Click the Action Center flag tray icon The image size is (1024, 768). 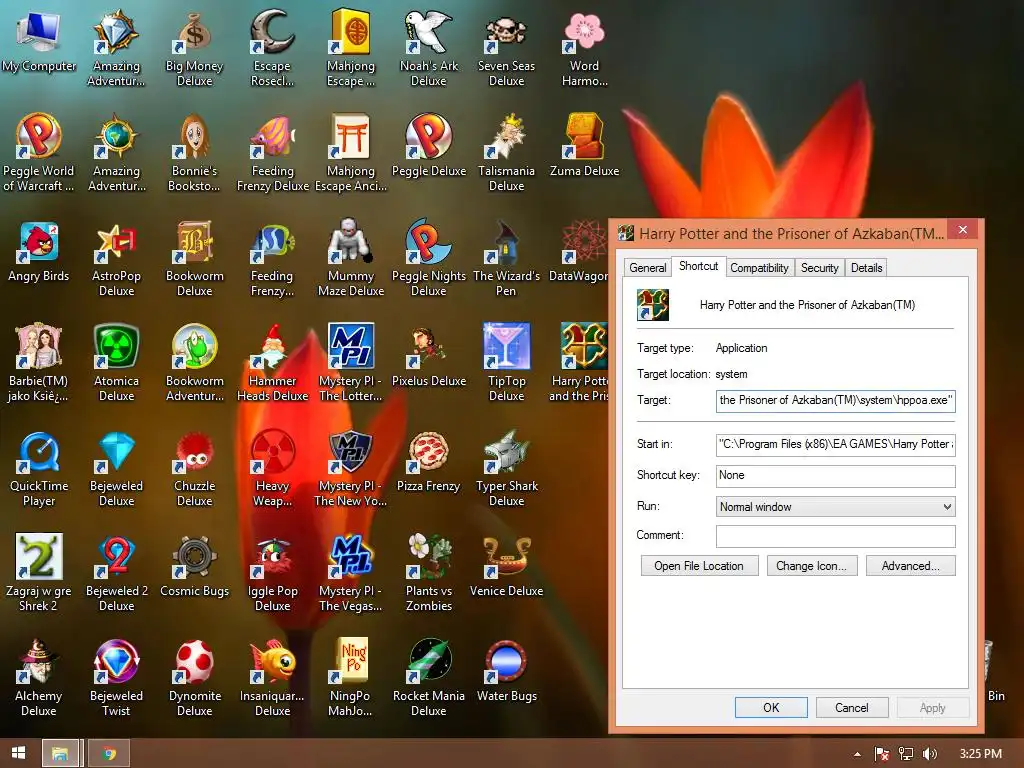[881, 754]
